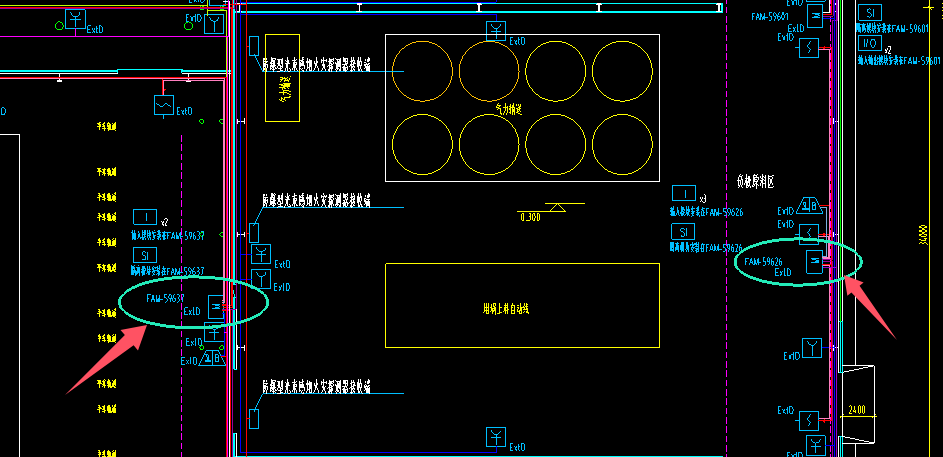The width and height of the screenshot is (943, 457).
Task: Click the FAM-59626 label inside the ellipse
Action: point(763,262)
